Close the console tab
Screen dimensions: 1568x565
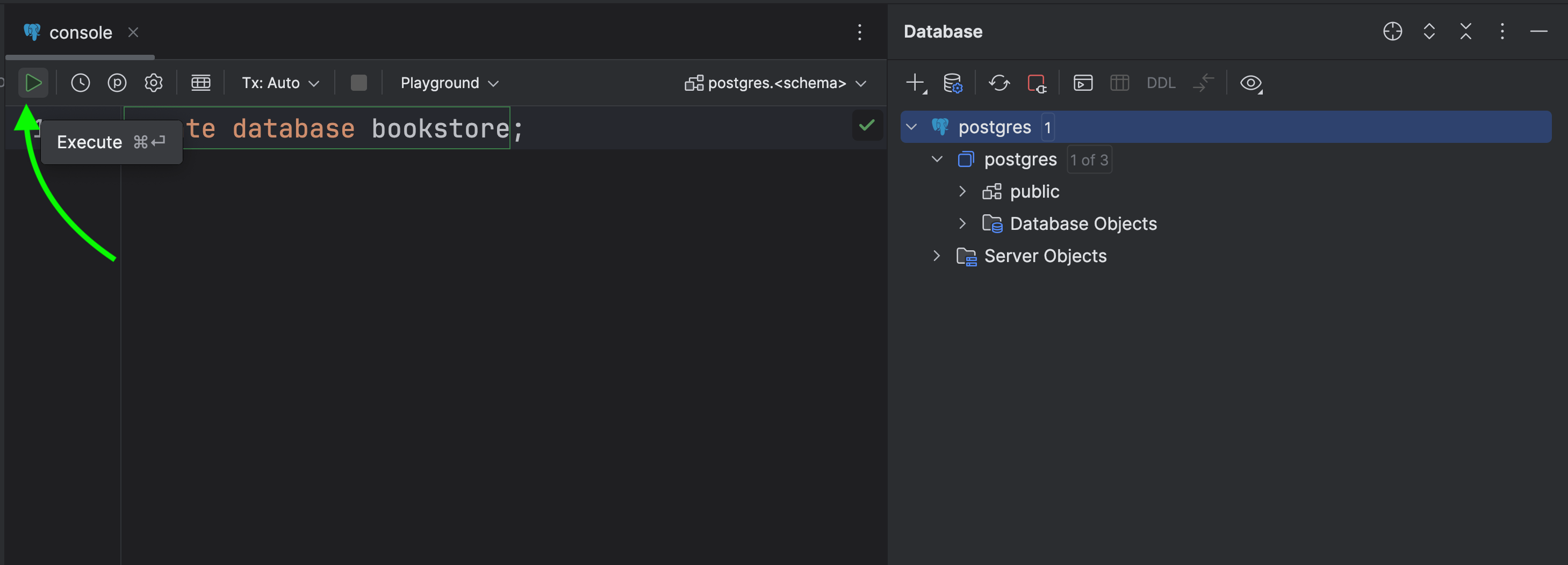(x=133, y=32)
